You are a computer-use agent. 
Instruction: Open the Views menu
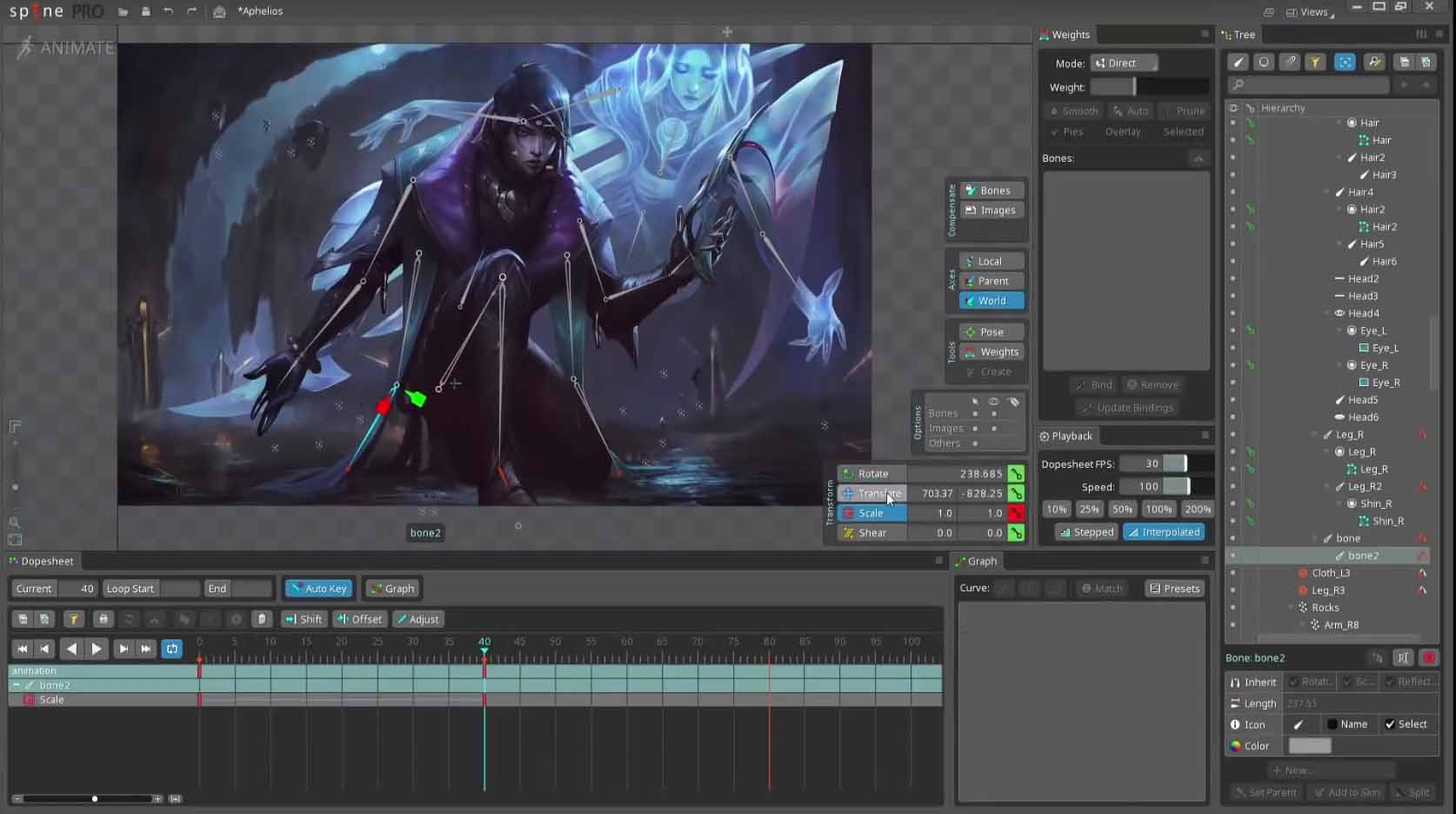click(x=1311, y=12)
